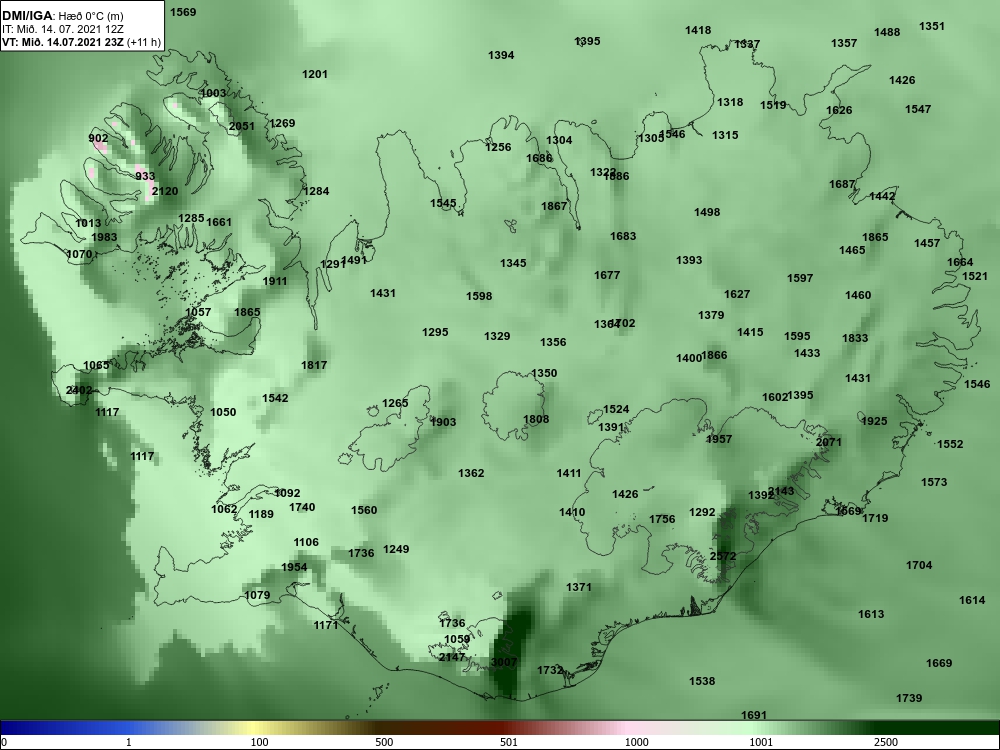Click the 1488 value
The width and height of the screenshot is (1000, 750).
tap(886, 33)
